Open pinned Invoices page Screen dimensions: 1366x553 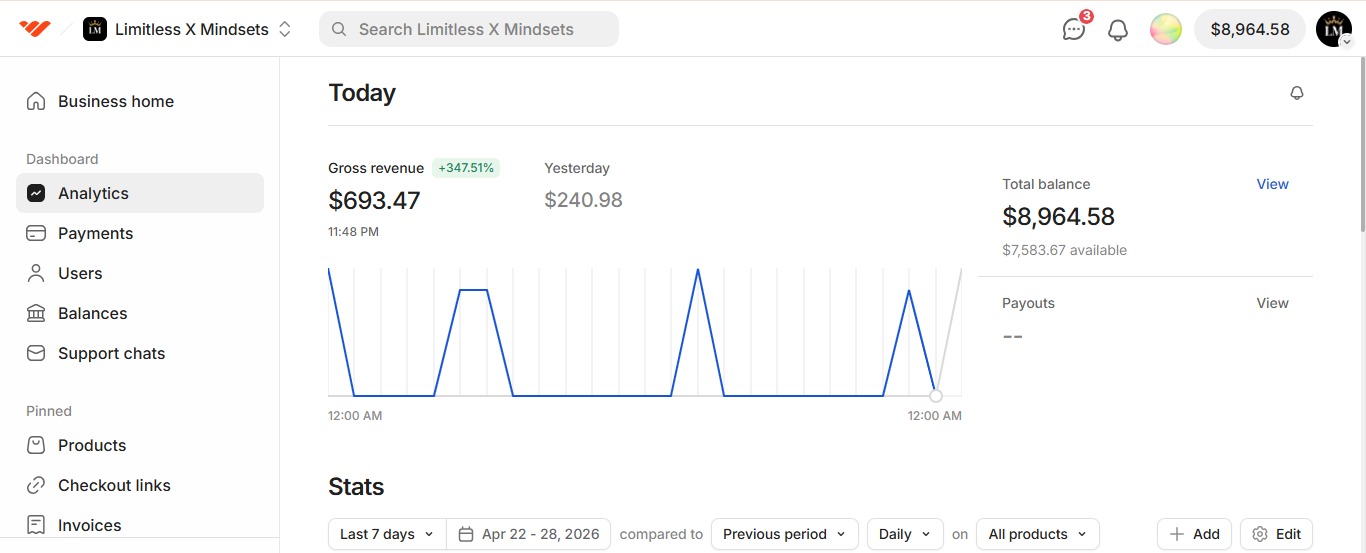[140, 525]
